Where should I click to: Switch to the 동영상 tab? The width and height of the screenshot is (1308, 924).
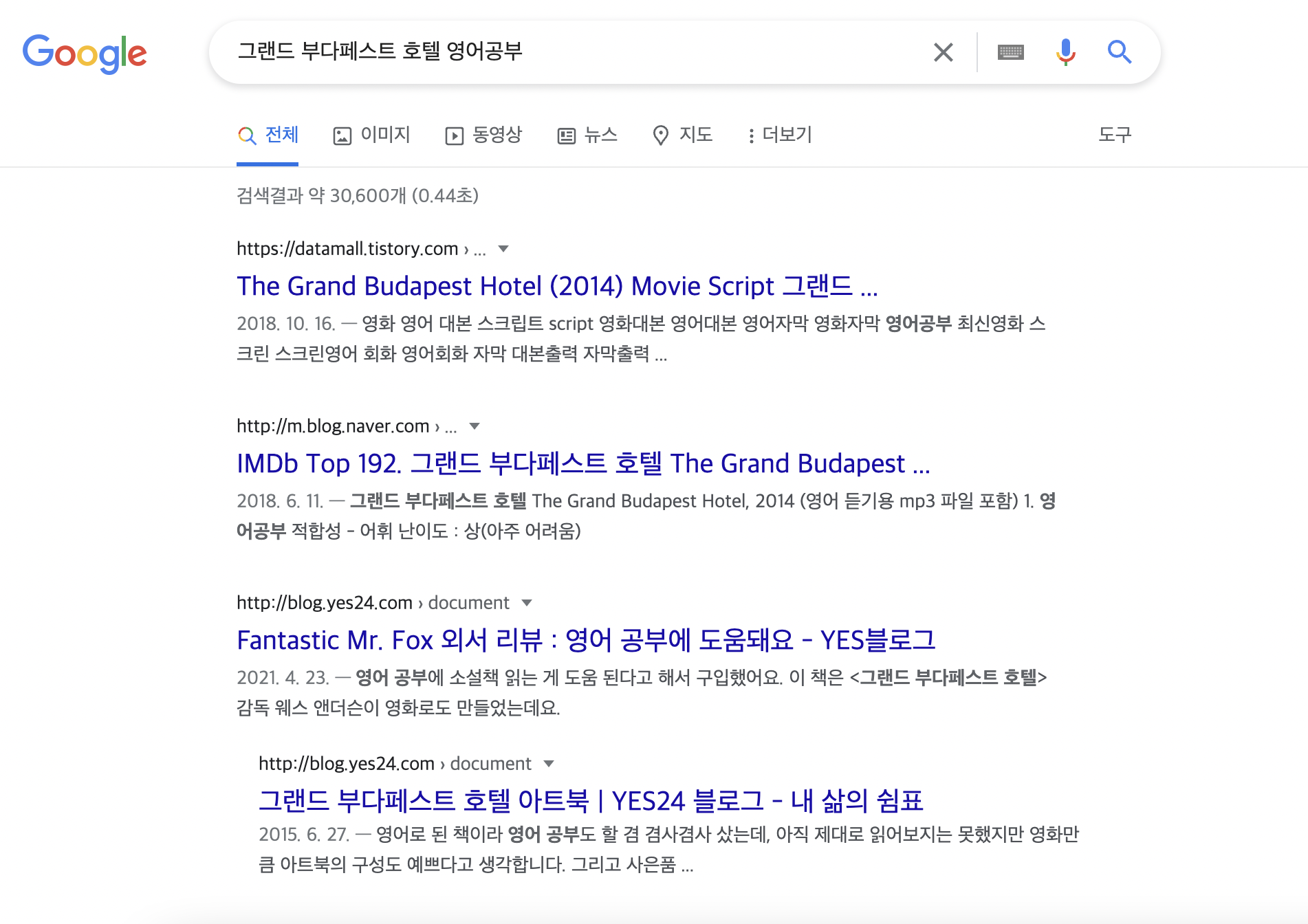pos(483,135)
